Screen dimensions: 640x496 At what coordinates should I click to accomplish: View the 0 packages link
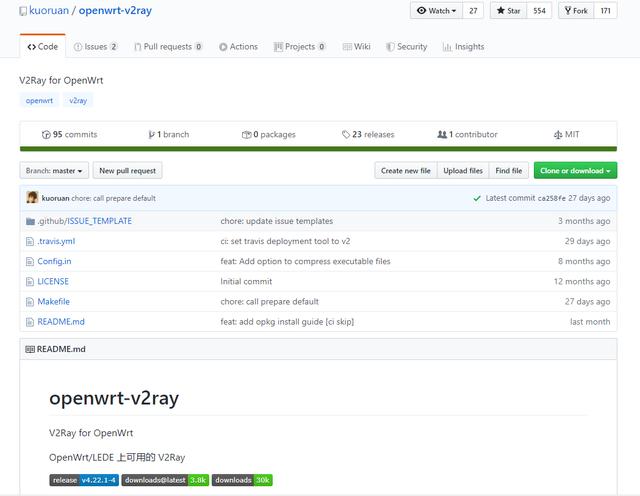coord(269,134)
